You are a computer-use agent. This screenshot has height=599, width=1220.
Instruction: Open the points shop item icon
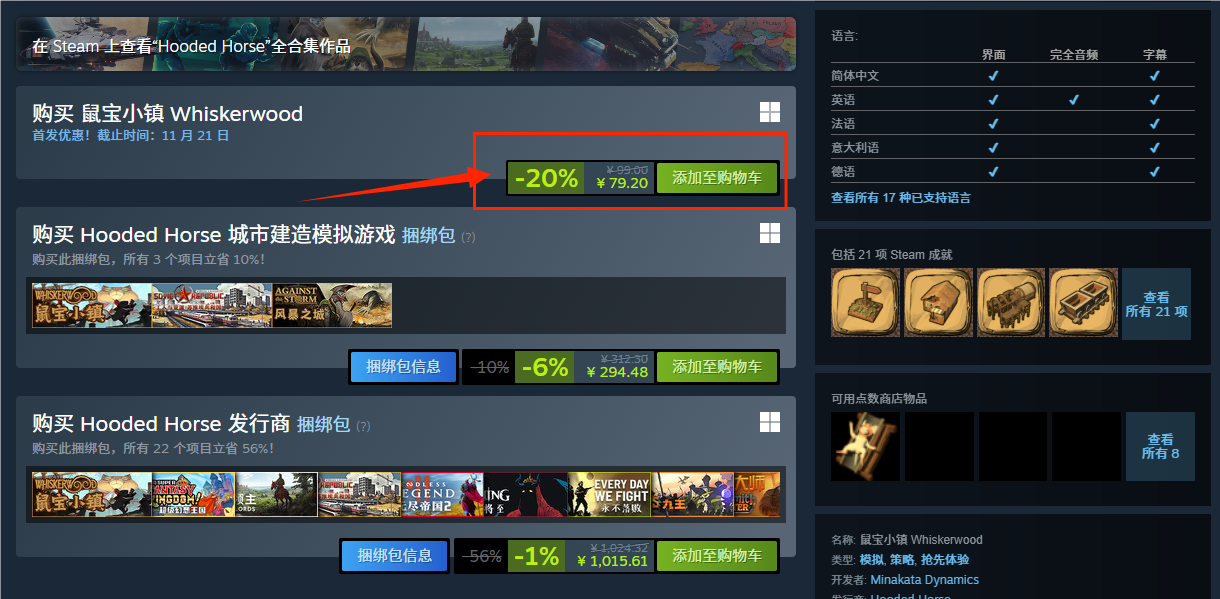[865, 446]
